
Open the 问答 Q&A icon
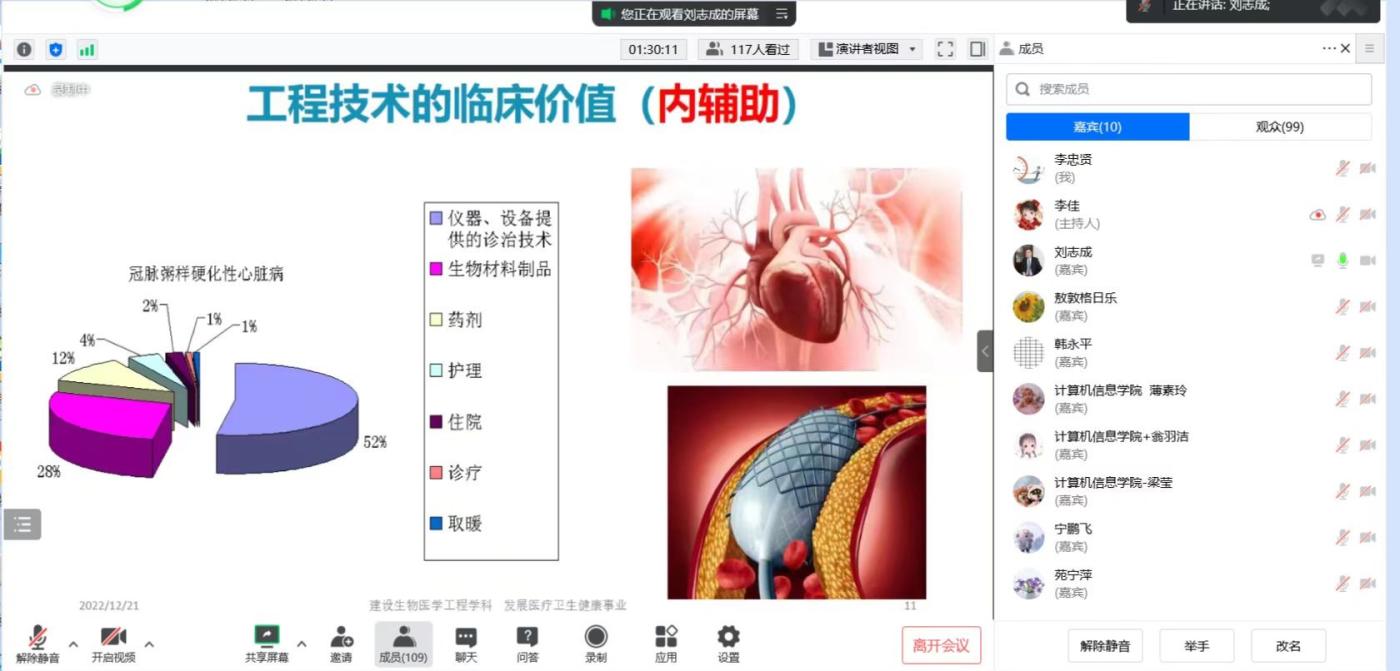click(527, 644)
